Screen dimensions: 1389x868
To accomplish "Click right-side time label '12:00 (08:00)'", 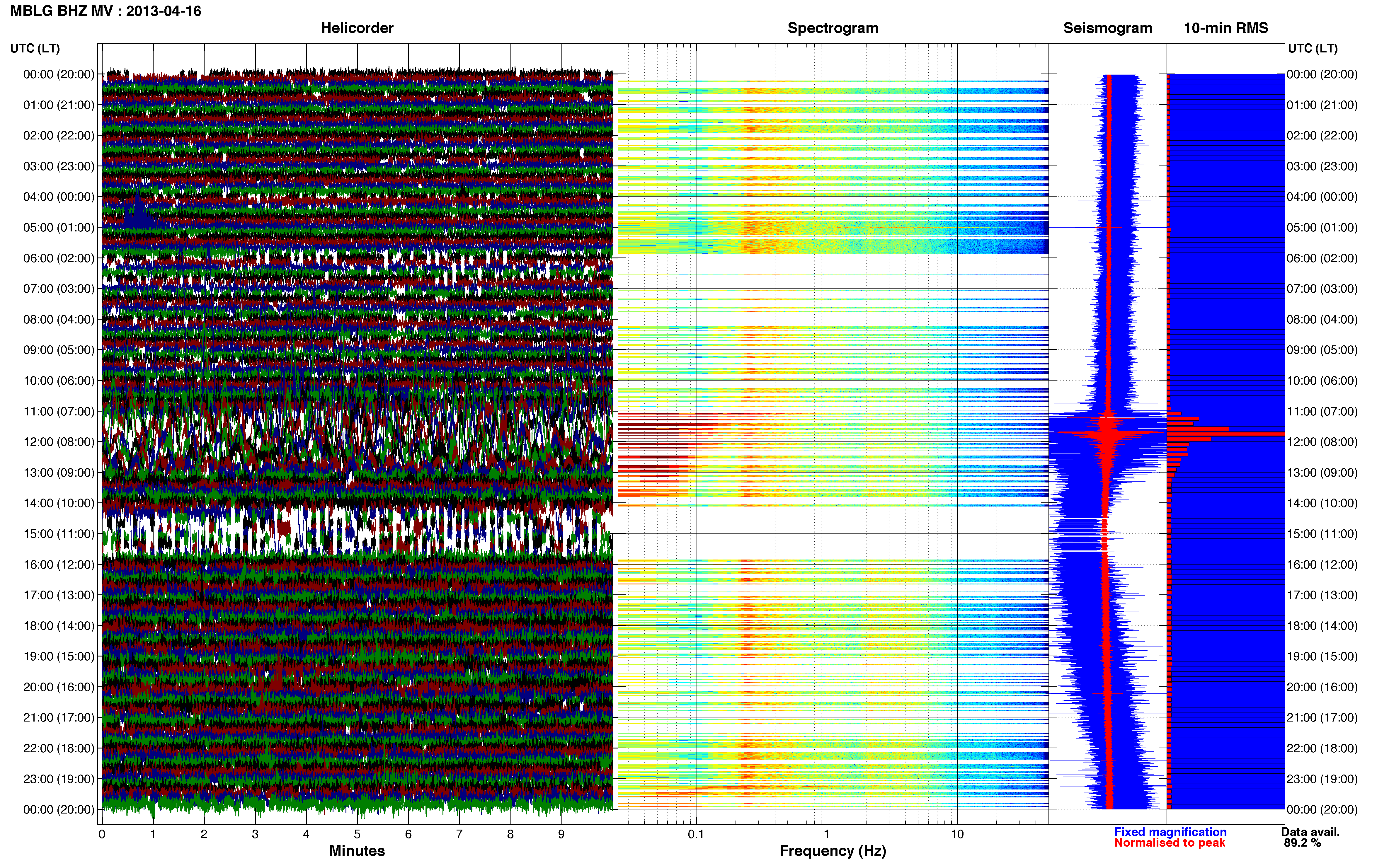I will tap(1322, 442).
